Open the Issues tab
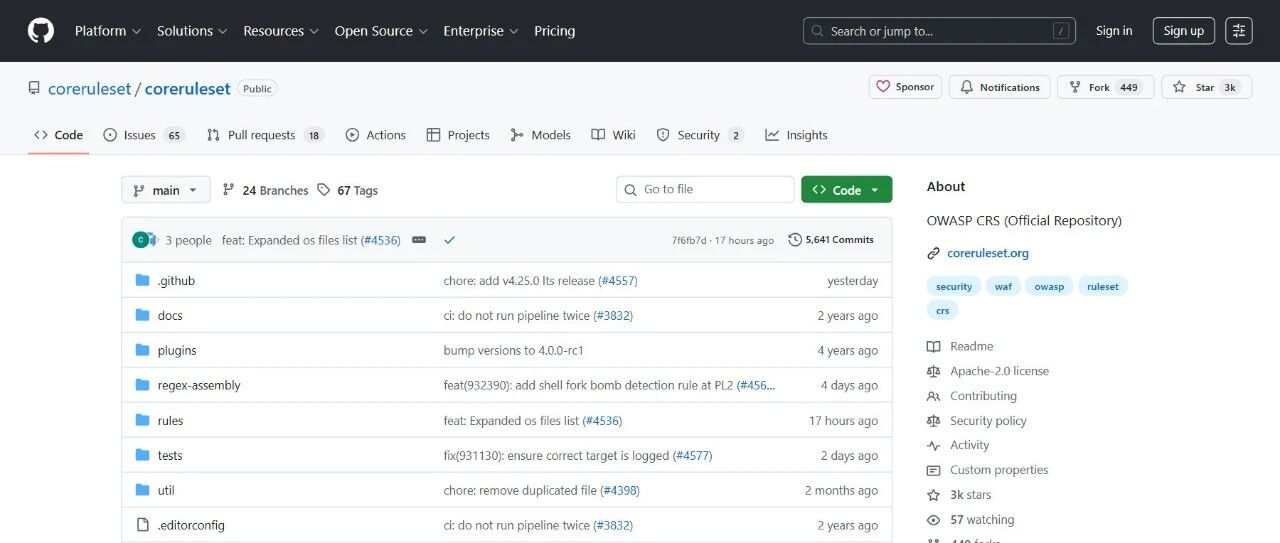 pyautogui.click(x=144, y=135)
